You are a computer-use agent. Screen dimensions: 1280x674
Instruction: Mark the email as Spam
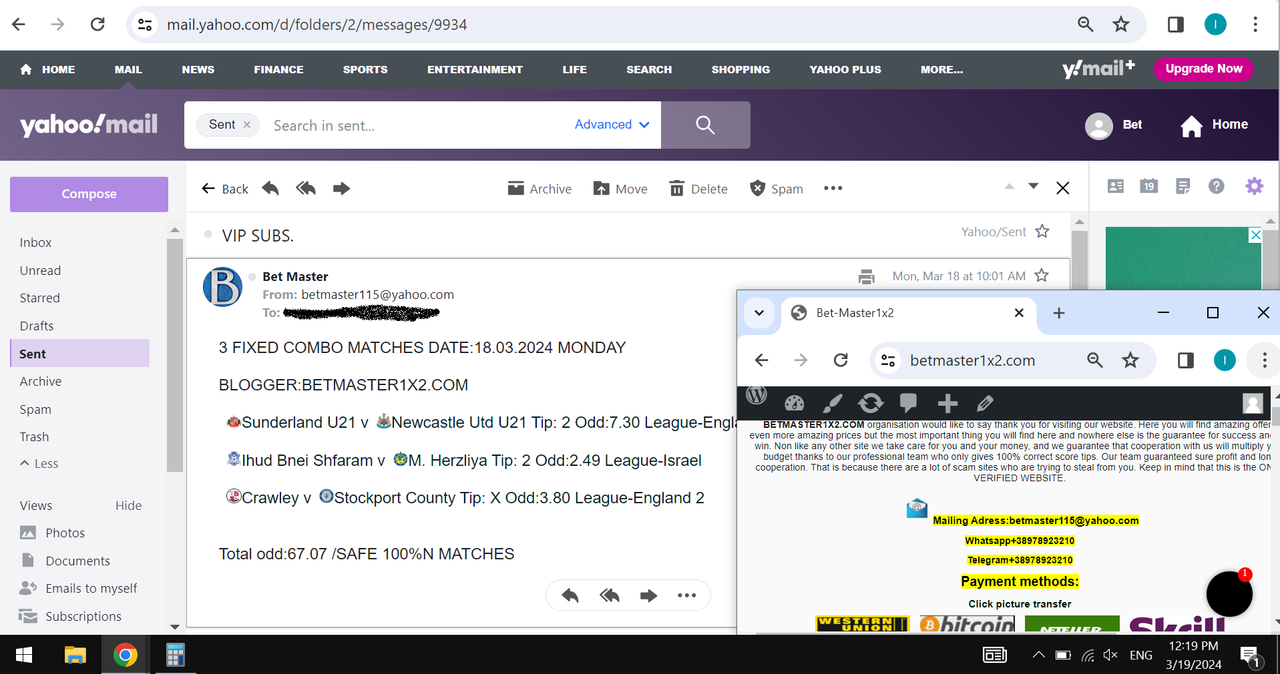click(776, 188)
